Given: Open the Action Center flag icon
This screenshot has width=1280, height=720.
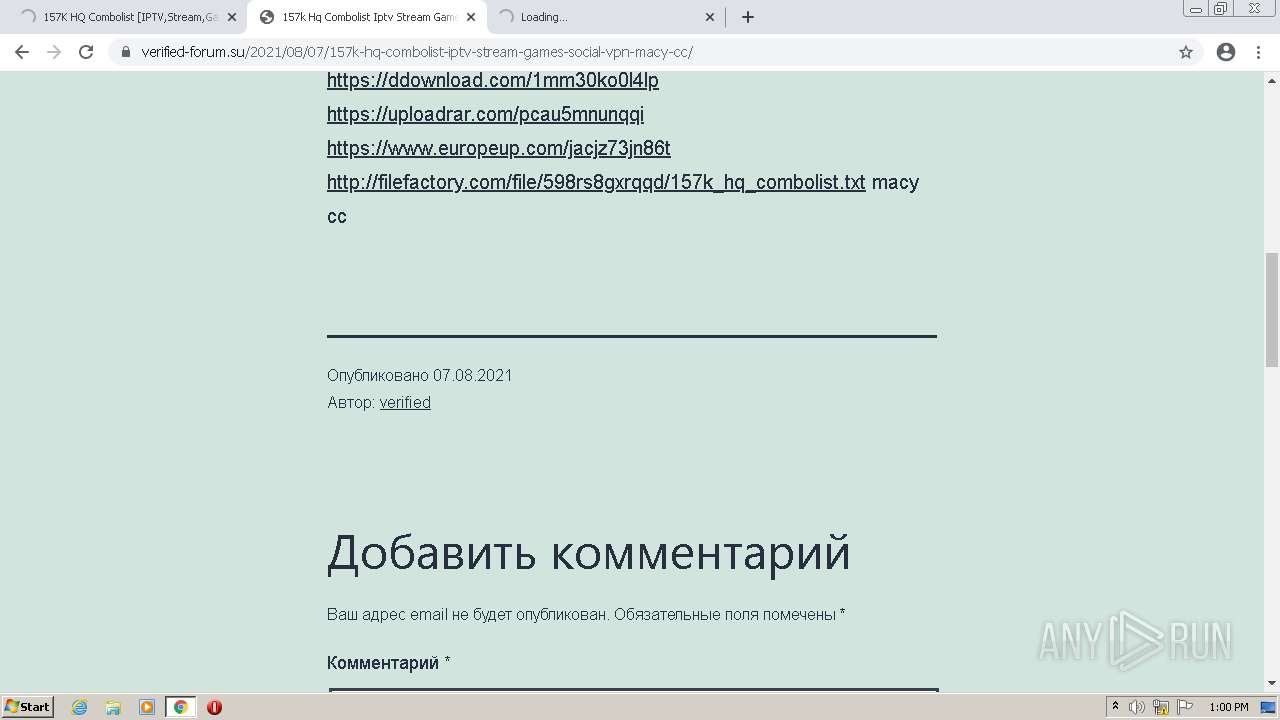Looking at the screenshot, I should 1183,707.
